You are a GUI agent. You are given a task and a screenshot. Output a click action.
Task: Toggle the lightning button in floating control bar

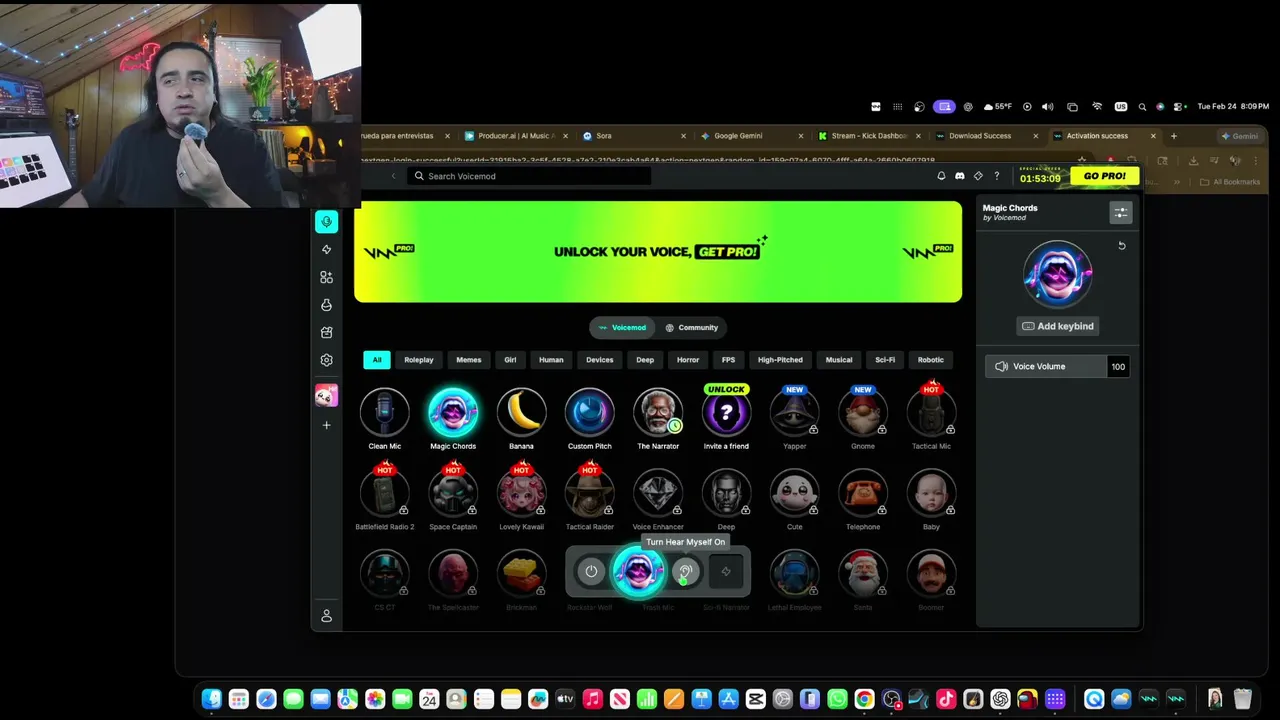click(x=726, y=572)
